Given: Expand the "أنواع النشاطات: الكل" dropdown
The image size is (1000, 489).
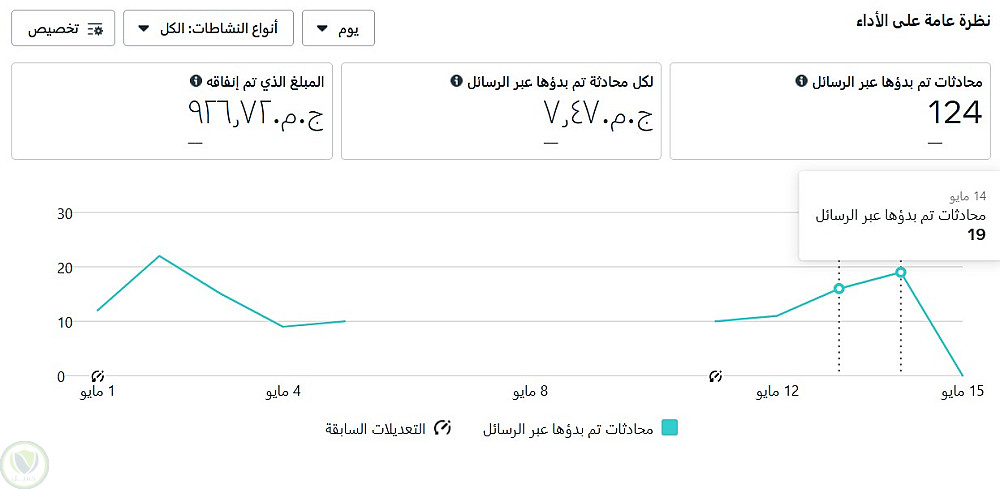Looking at the screenshot, I should coord(208,29).
